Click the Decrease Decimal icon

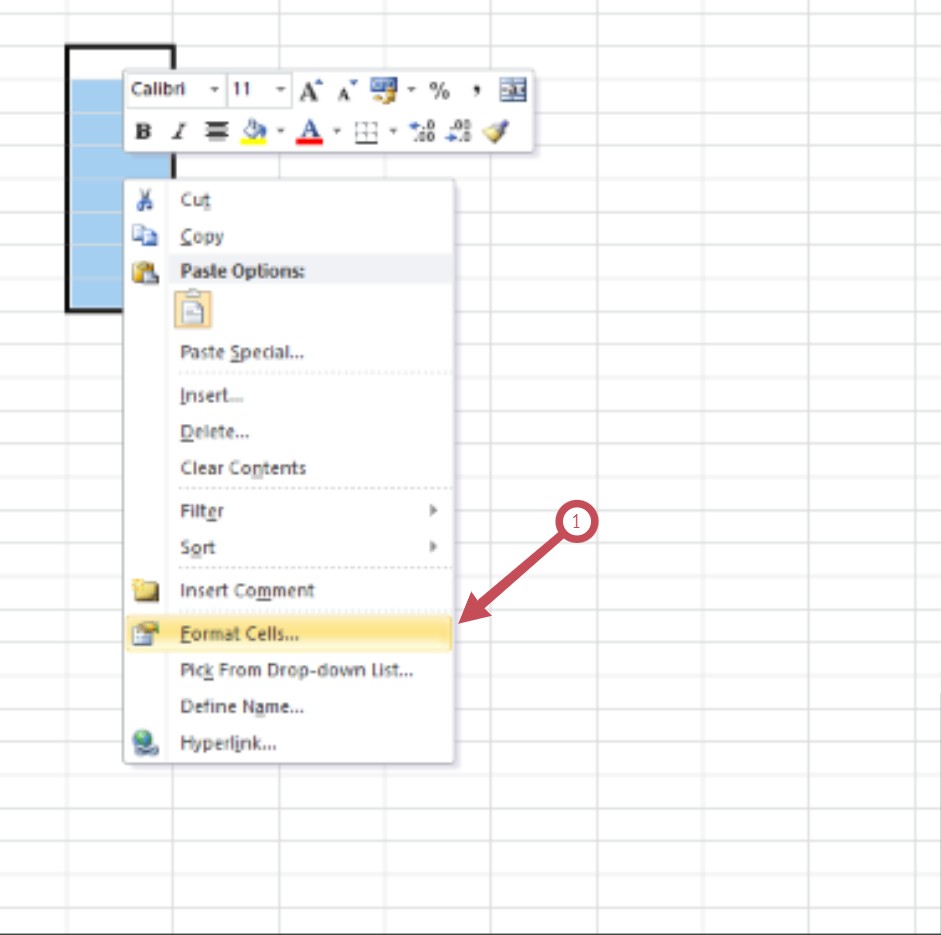[459, 131]
